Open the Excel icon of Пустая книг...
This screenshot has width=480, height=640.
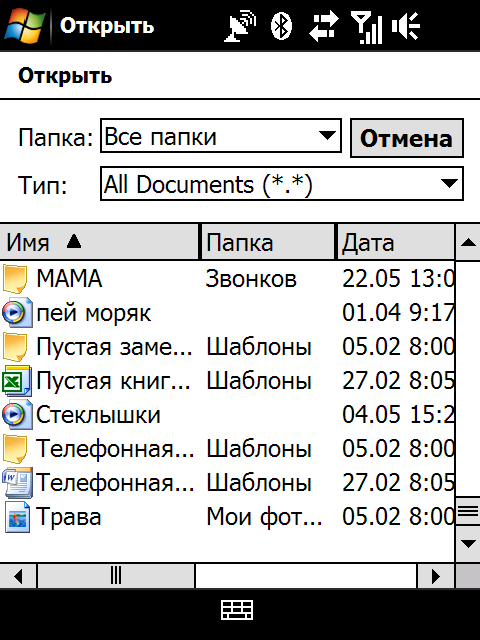17,381
